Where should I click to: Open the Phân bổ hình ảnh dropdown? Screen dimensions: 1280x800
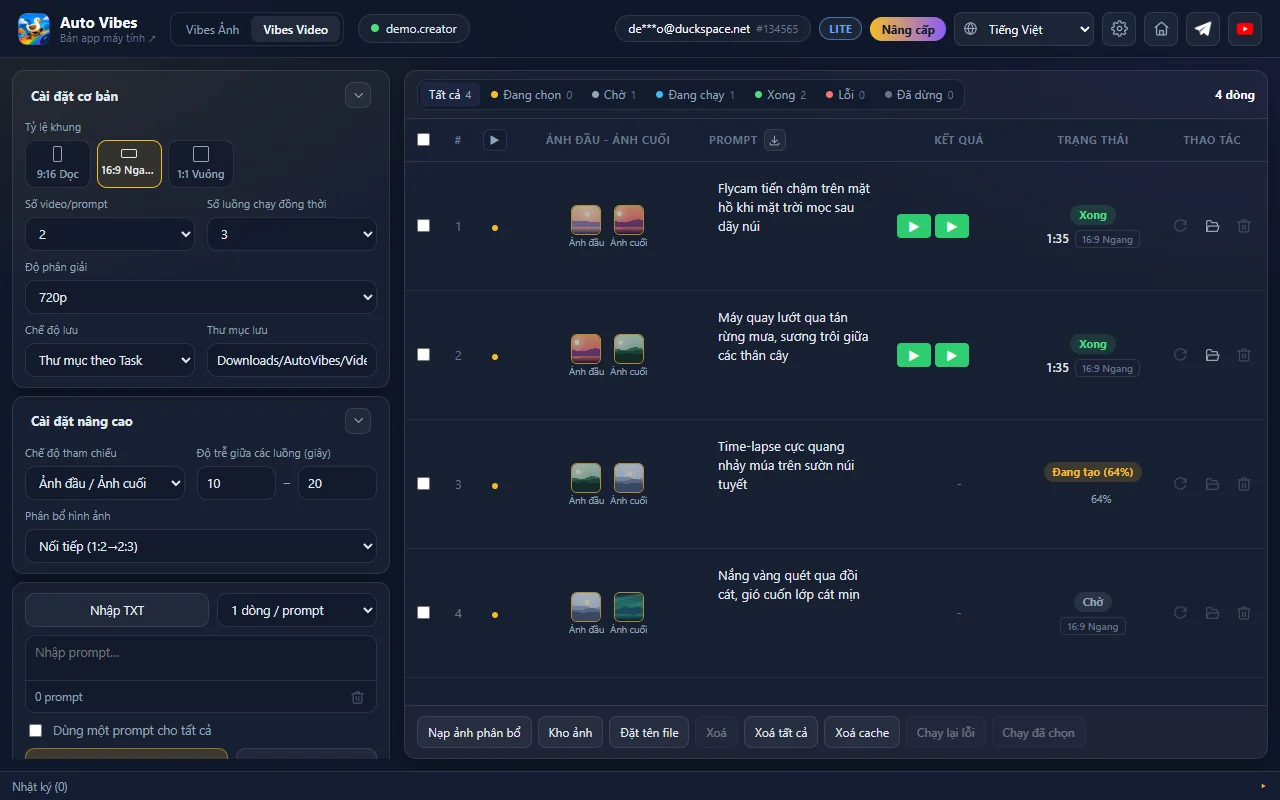pyautogui.click(x=201, y=546)
